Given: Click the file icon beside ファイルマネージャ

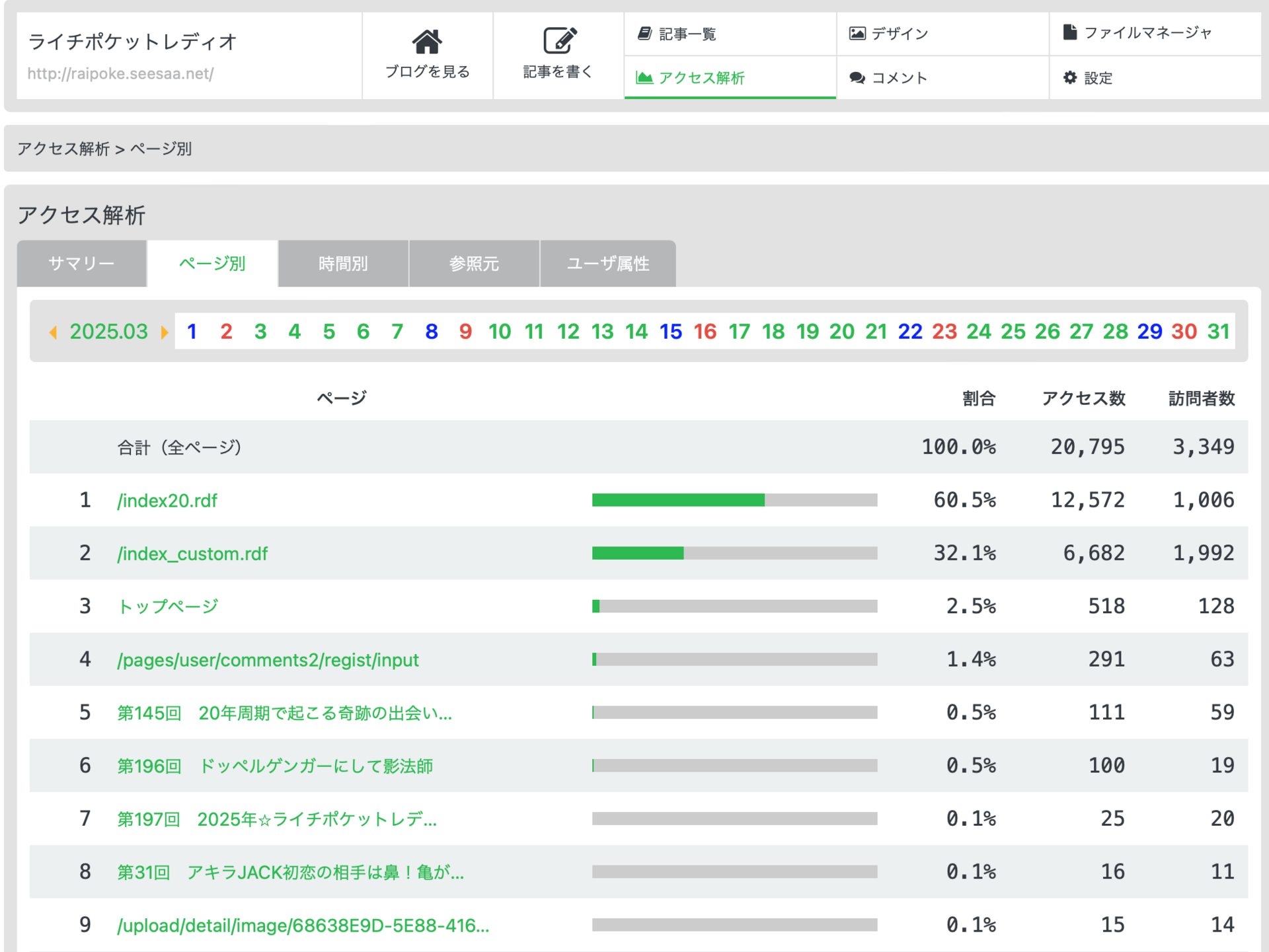Looking at the screenshot, I should click(1070, 32).
